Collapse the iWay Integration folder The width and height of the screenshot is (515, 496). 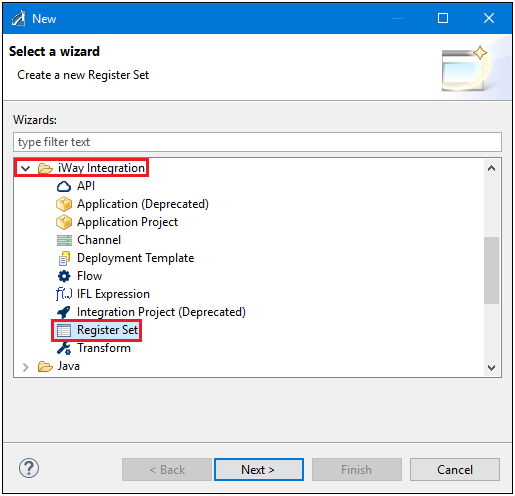26,168
